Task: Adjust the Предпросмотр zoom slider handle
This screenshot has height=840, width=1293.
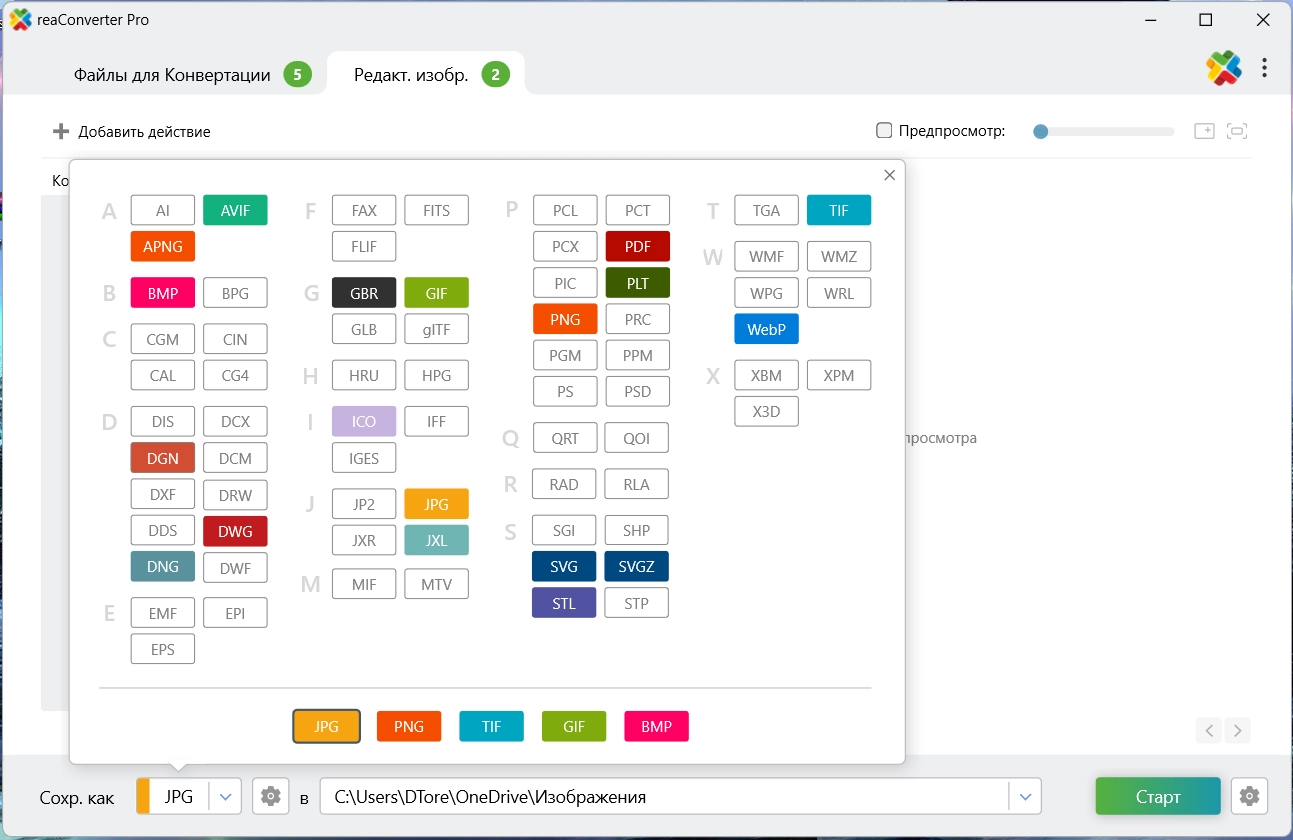Action: coord(1041,131)
